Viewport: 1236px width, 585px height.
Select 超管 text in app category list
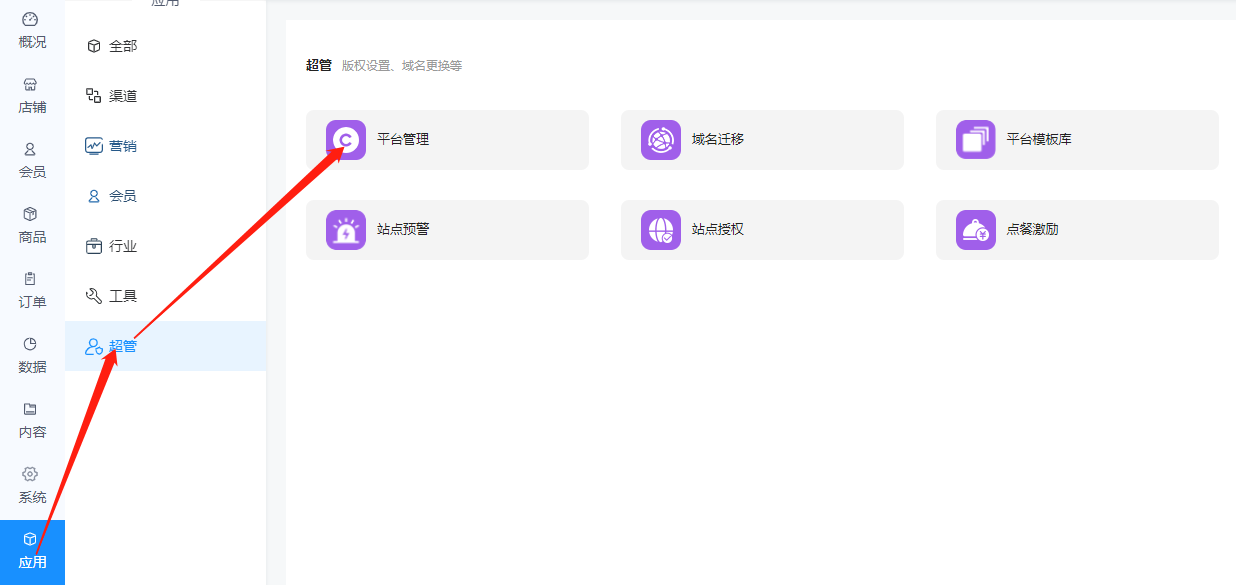tap(123, 346)
